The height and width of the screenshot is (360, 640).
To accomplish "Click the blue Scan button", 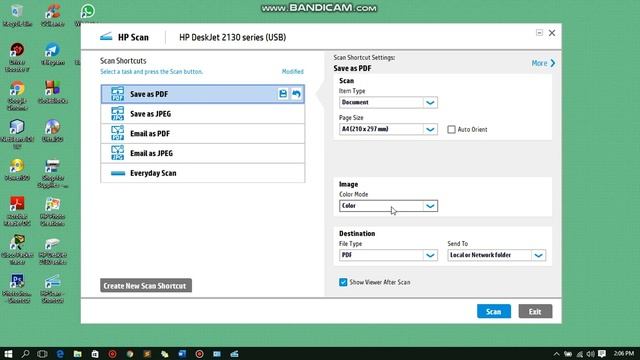I will pos(493,311).
